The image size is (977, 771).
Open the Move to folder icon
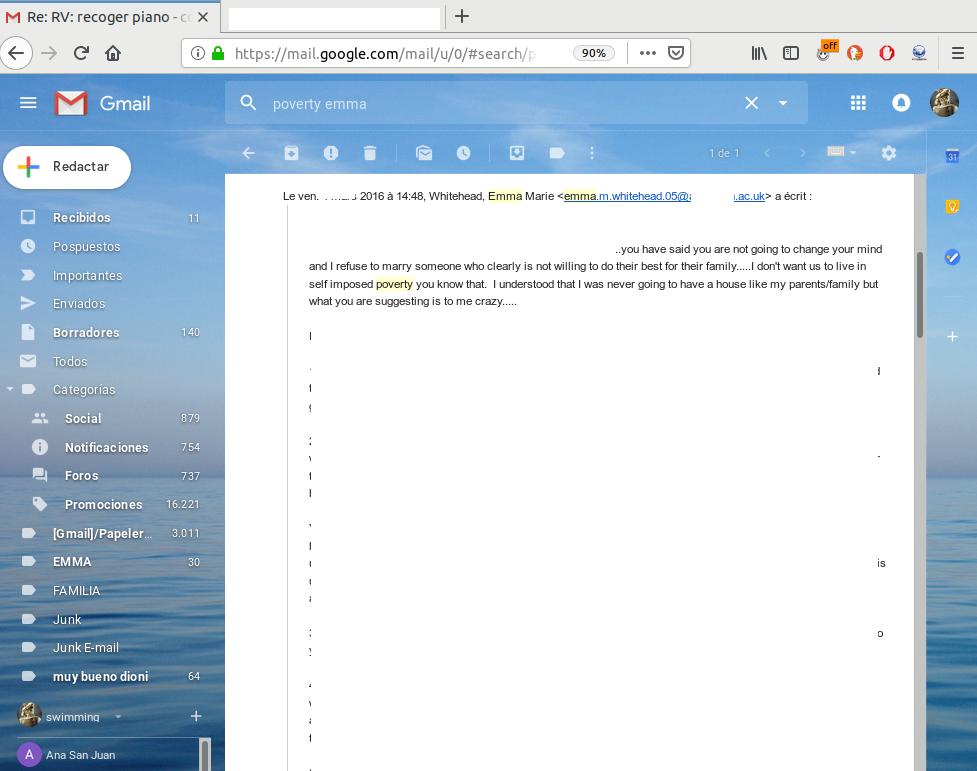tap(517, 153)
